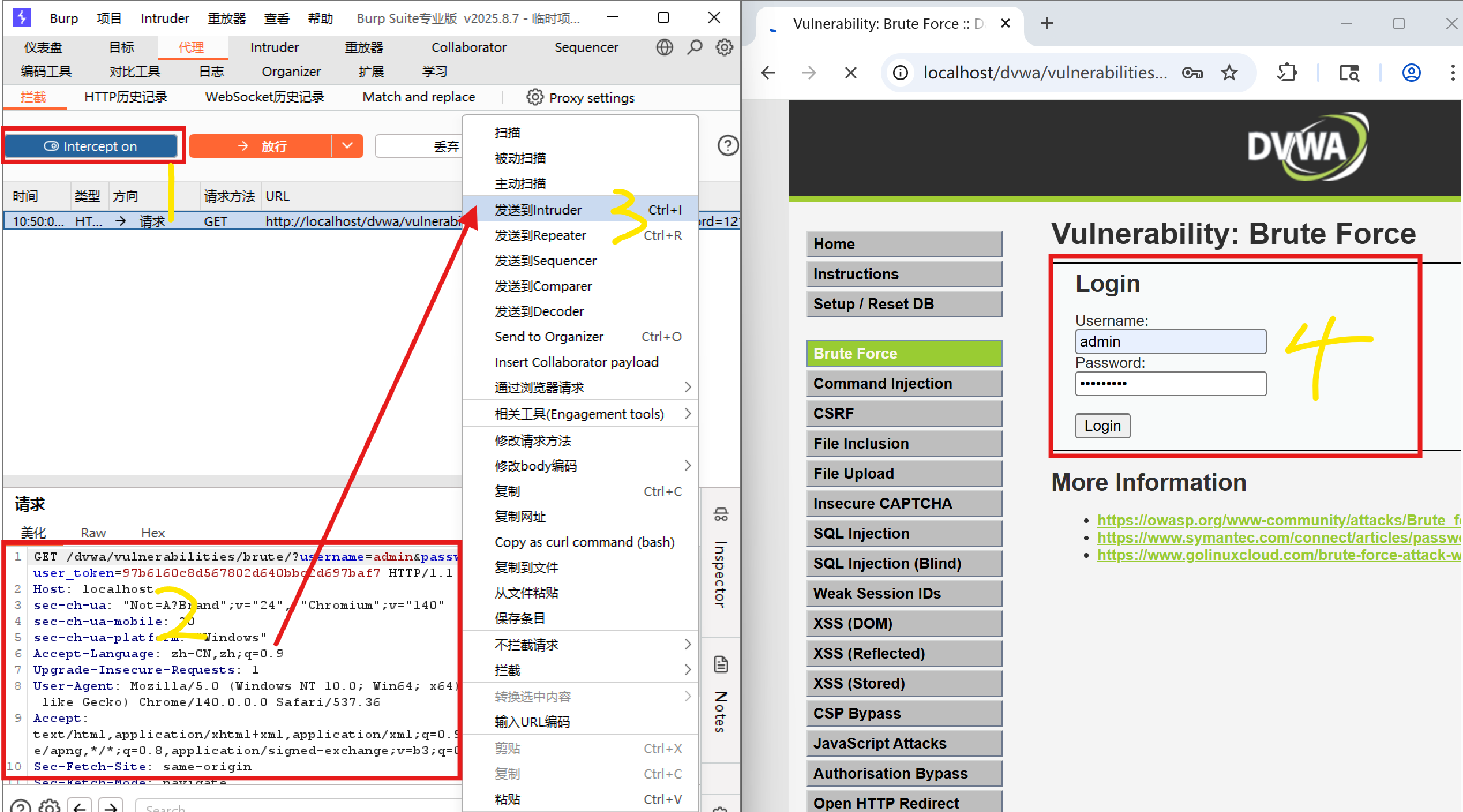The width and height of the screenshot is (1463, 812).
Task: Open Chrome extensions puzzle icon
Action: (x=1287, y=73)
